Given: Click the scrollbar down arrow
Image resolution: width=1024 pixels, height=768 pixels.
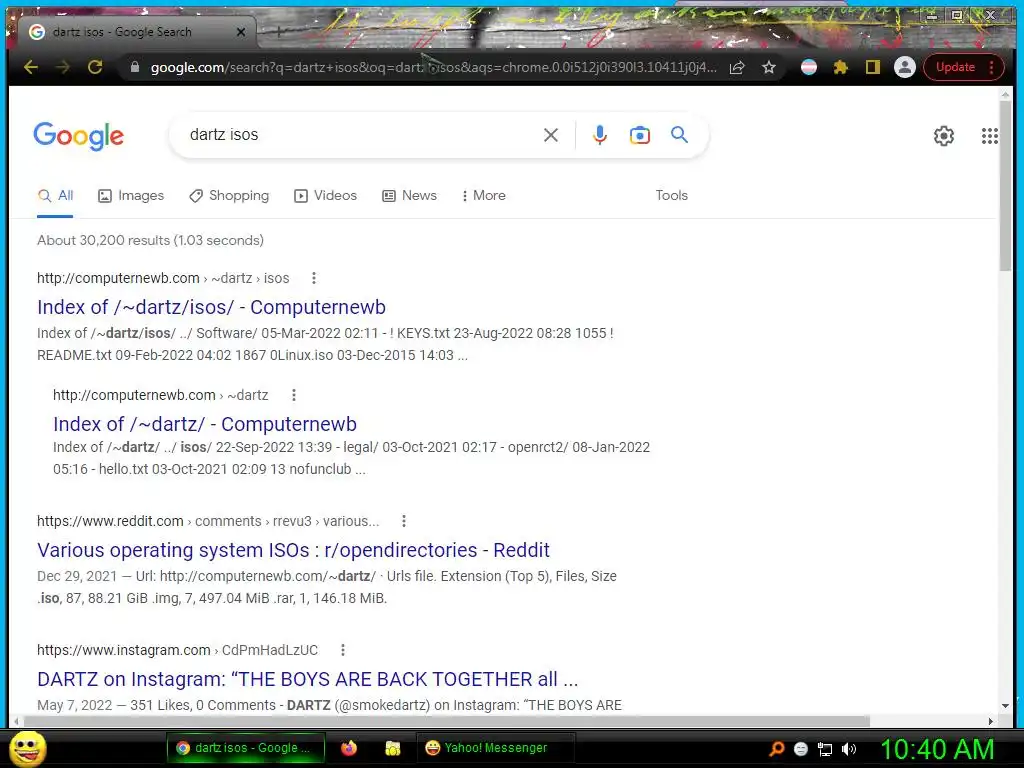Looking at the screenshot, I should coord(1005,706).
